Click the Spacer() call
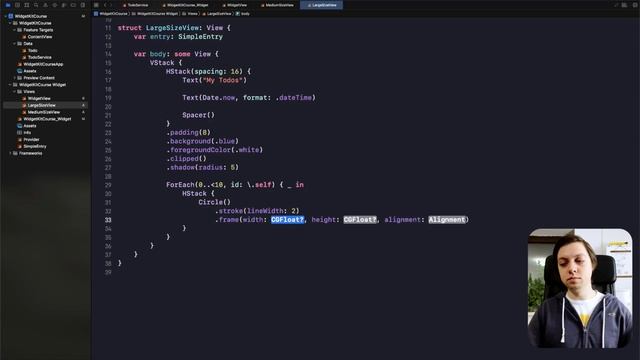Image resolution: width=640 pixels, height=360 pixels. pos(198,115)
